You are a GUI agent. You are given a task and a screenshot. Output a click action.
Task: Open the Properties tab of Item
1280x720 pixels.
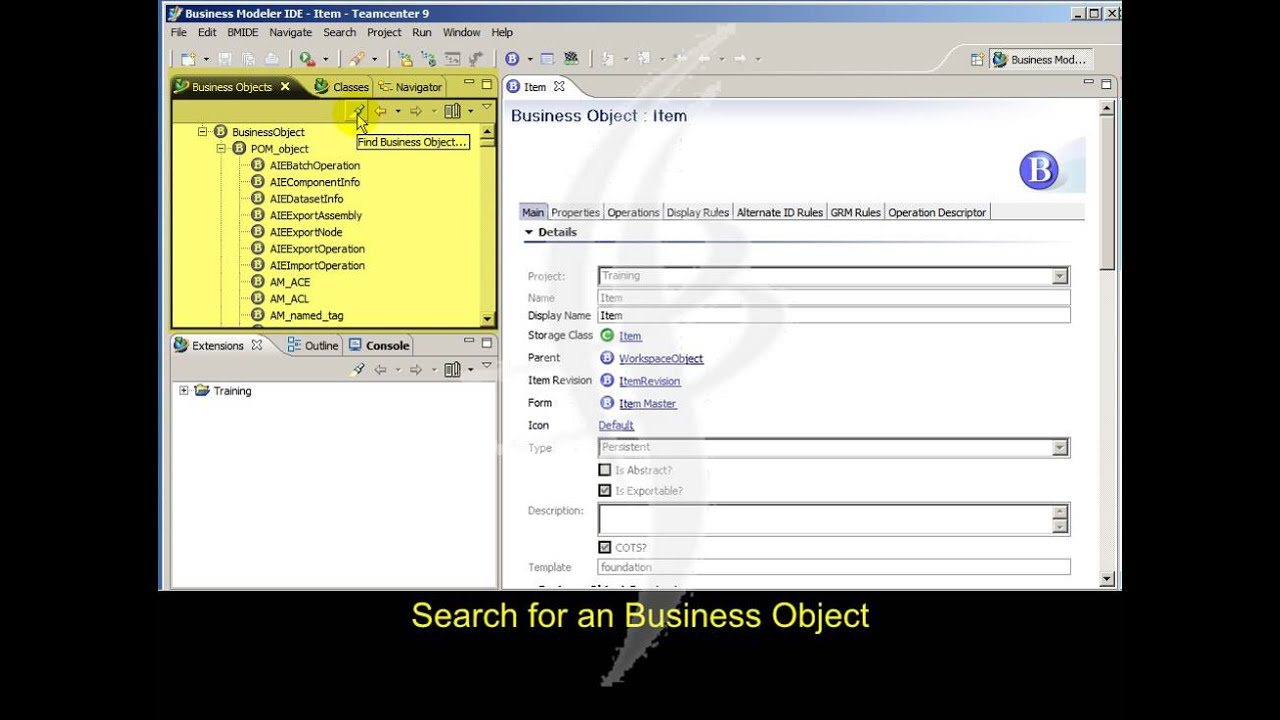575,212
